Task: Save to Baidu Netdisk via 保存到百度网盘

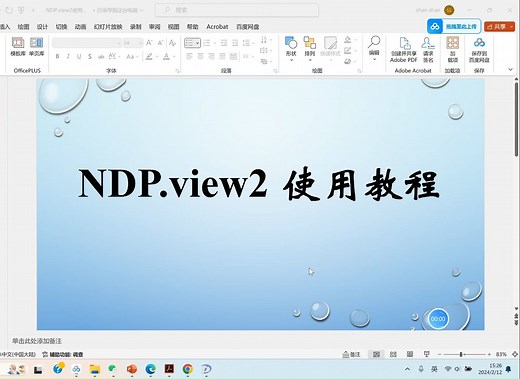Action: pyautogui.click(x=479, y=50)
